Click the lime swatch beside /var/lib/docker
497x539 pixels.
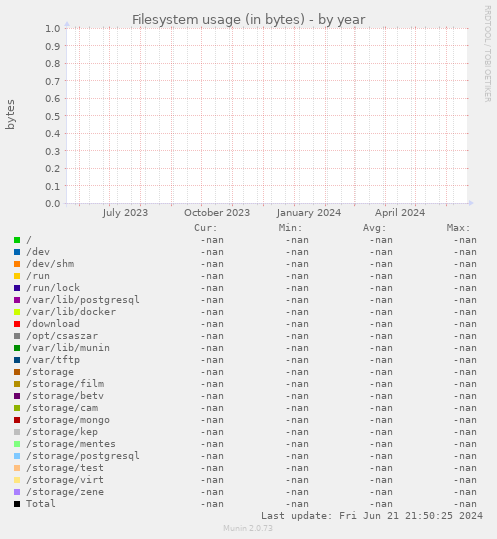coord(17,312)
